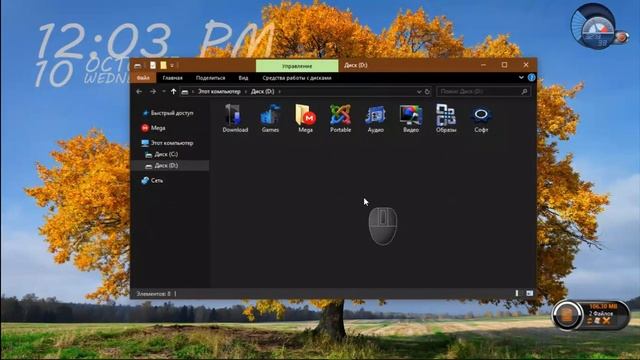
Task: Expand the chevron after Диск (D:) in path
Action: pos(280,92)
